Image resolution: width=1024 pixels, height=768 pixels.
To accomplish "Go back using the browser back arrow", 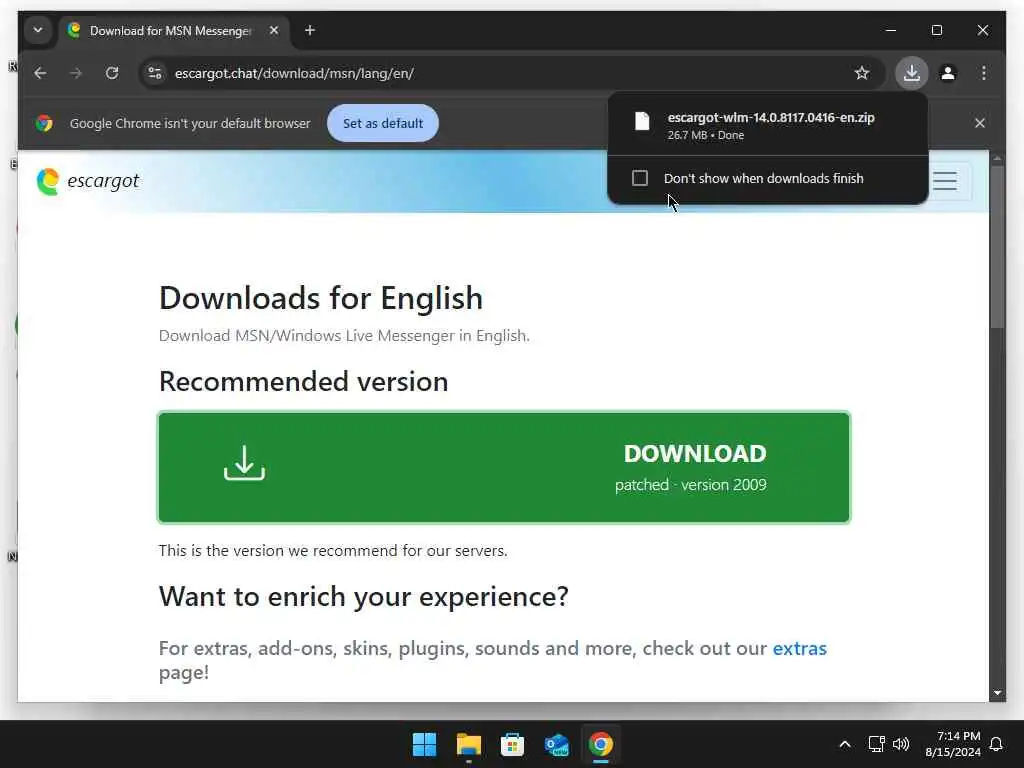I will click(40, 73).
